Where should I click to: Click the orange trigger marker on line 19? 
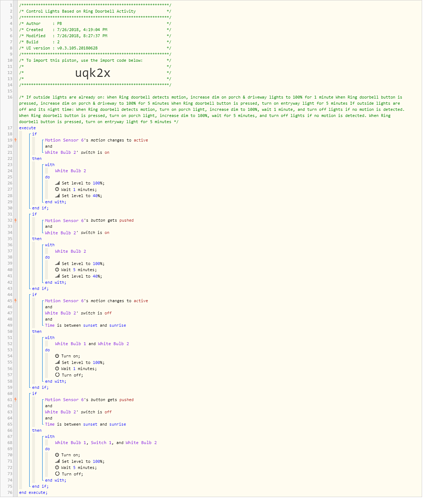(15, 140)
